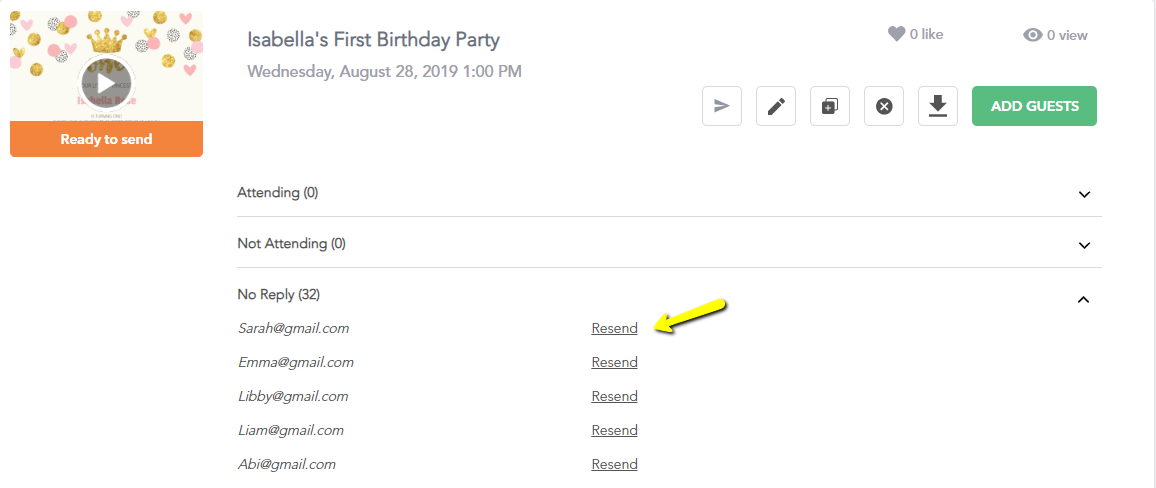
Task: Resend invitation to Abi@gmail.com
Action: (614, 464)
